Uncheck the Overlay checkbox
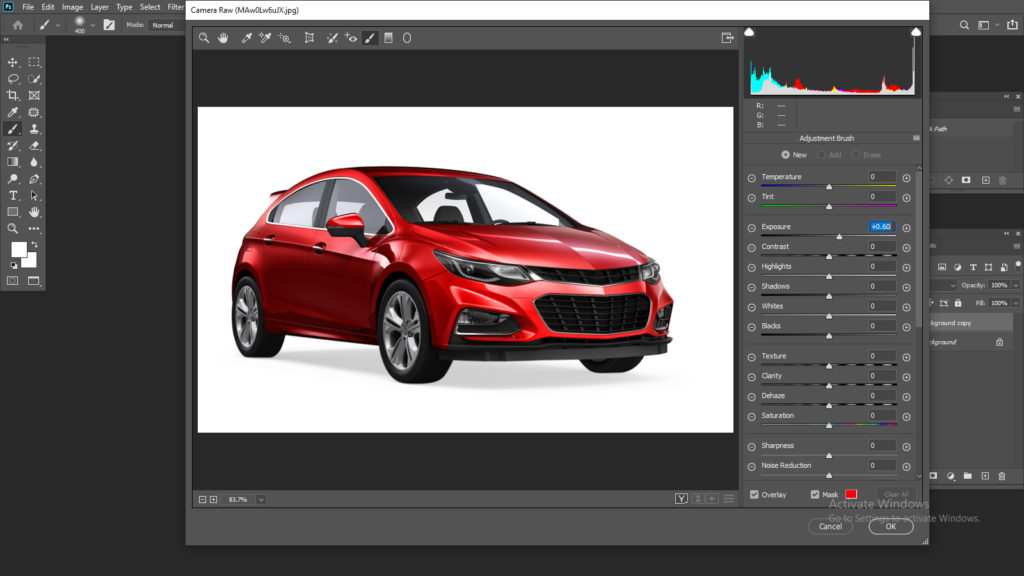The image size is (1024, 576). [754, 494]
